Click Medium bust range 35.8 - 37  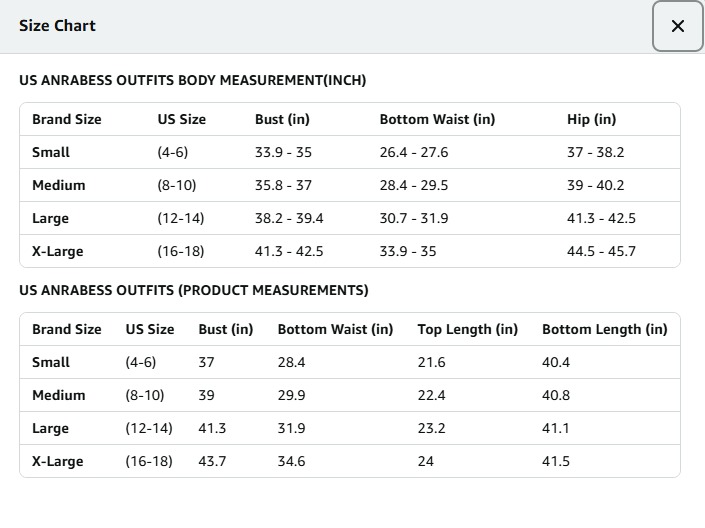[x=283, y=185]
